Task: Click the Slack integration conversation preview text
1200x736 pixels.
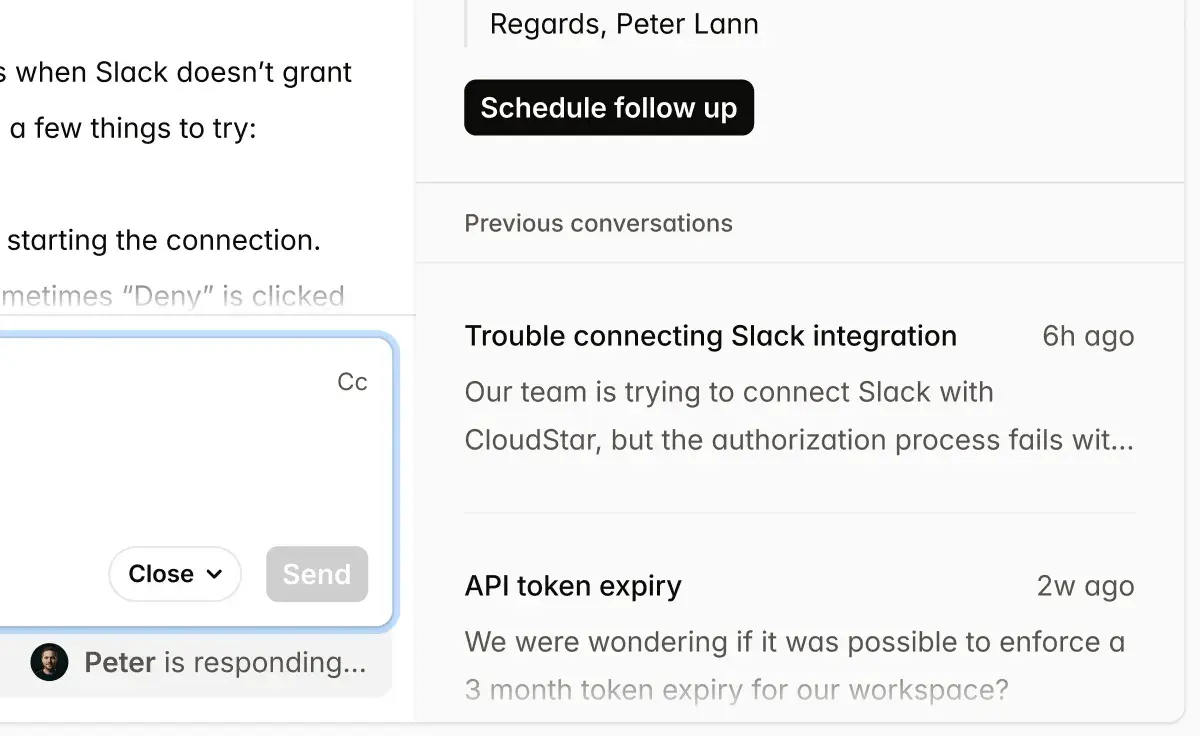Action: (x=728, y=415)
